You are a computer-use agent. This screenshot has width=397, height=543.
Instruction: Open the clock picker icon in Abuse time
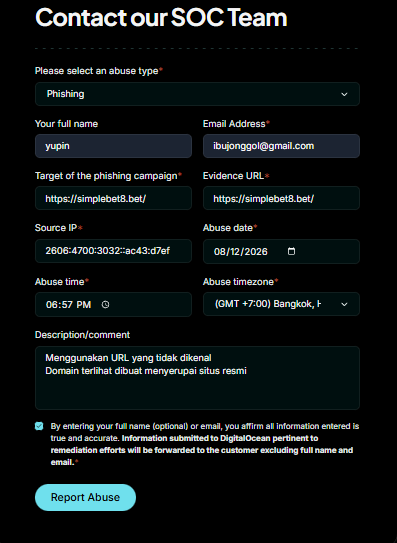(105, 304)
